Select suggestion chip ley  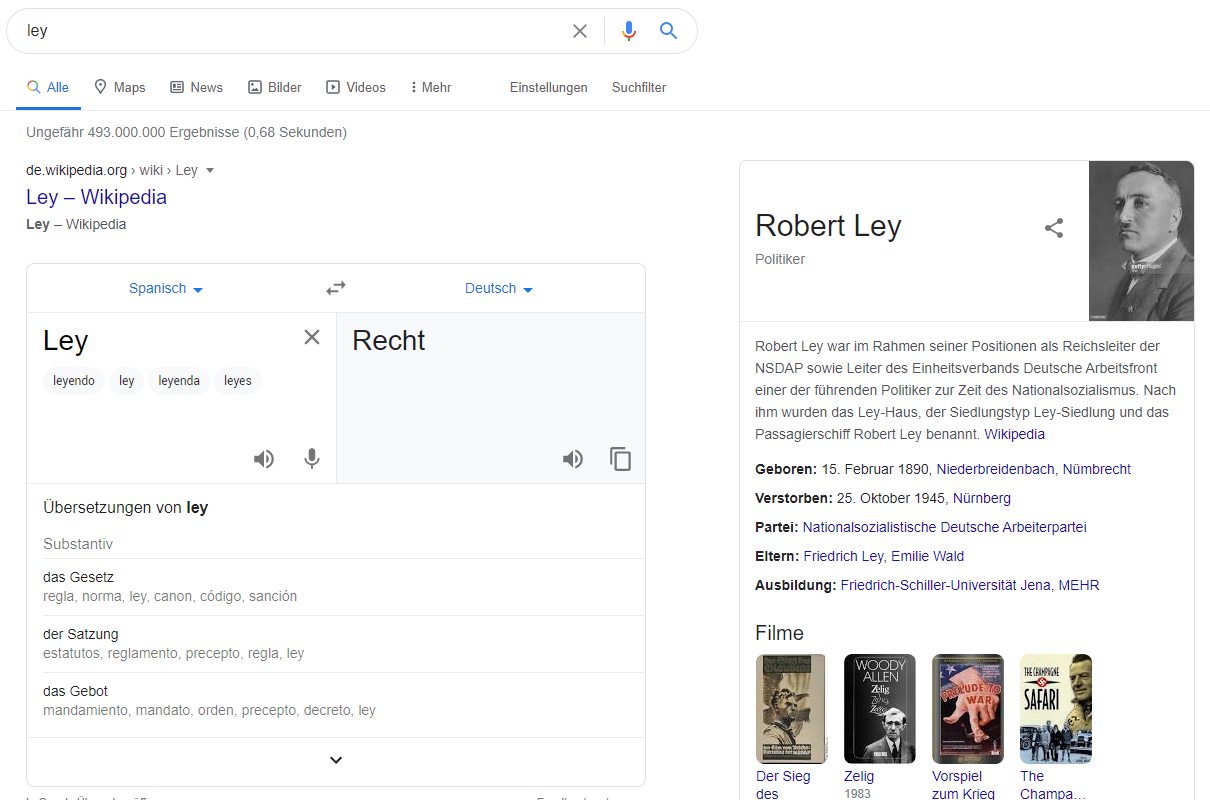[x=127, y=381]
